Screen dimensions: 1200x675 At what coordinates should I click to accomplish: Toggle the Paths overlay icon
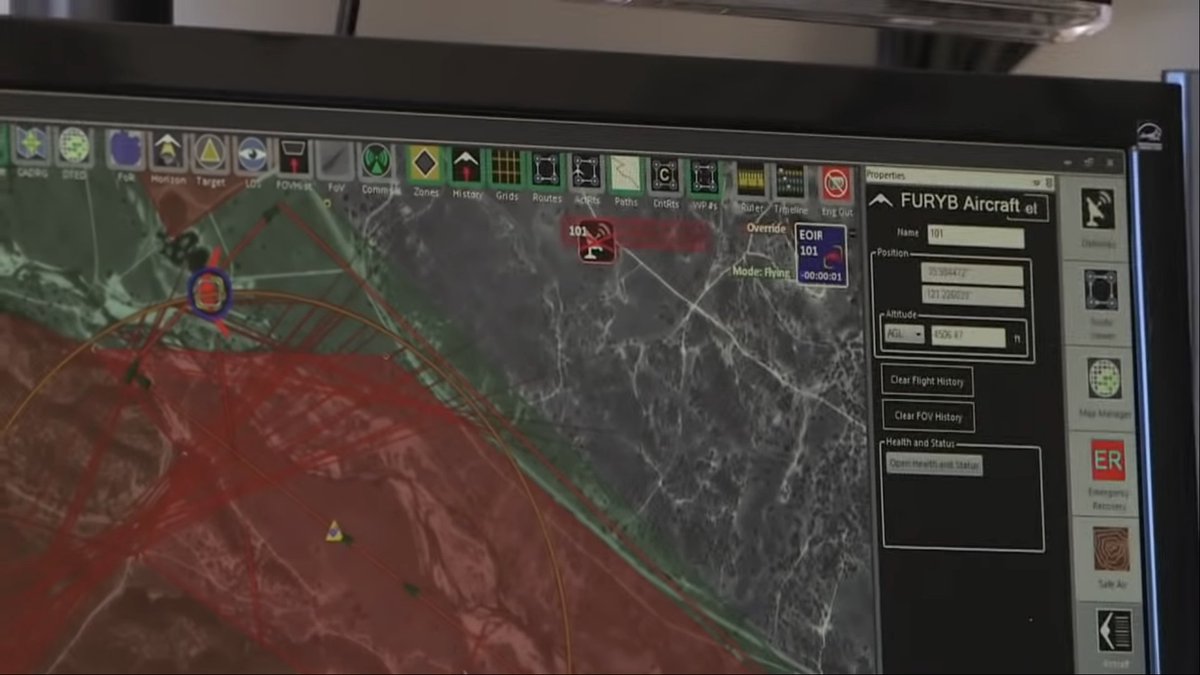tap(626, 173)
